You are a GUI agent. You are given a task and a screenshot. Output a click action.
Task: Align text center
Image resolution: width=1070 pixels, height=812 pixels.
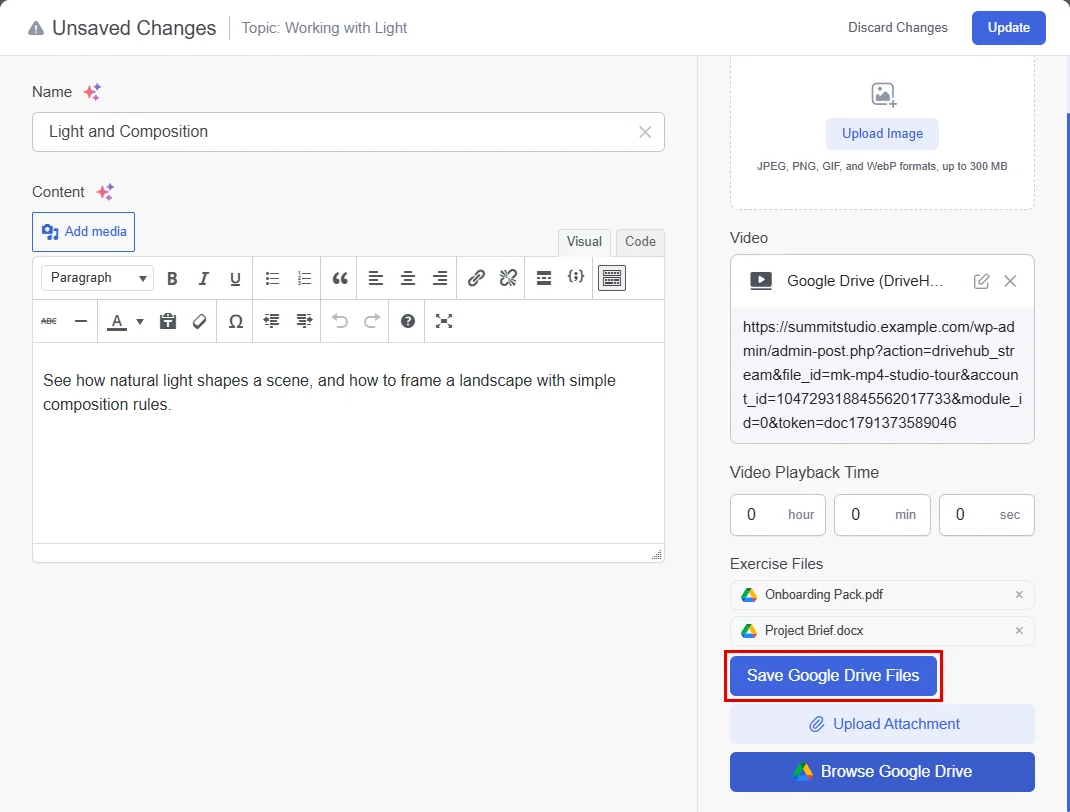point(408,278)
